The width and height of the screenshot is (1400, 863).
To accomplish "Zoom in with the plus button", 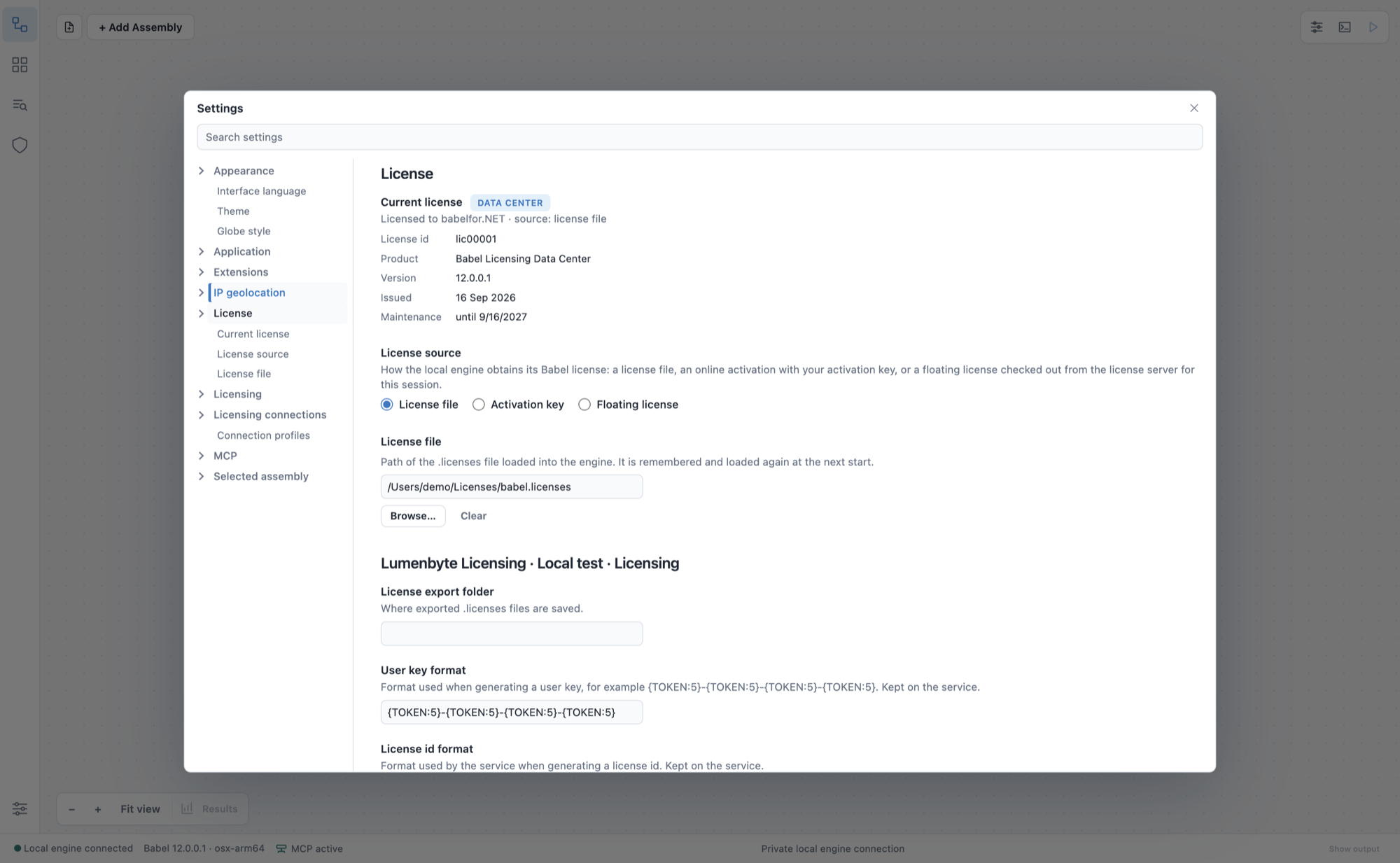I will coord(98,809).
